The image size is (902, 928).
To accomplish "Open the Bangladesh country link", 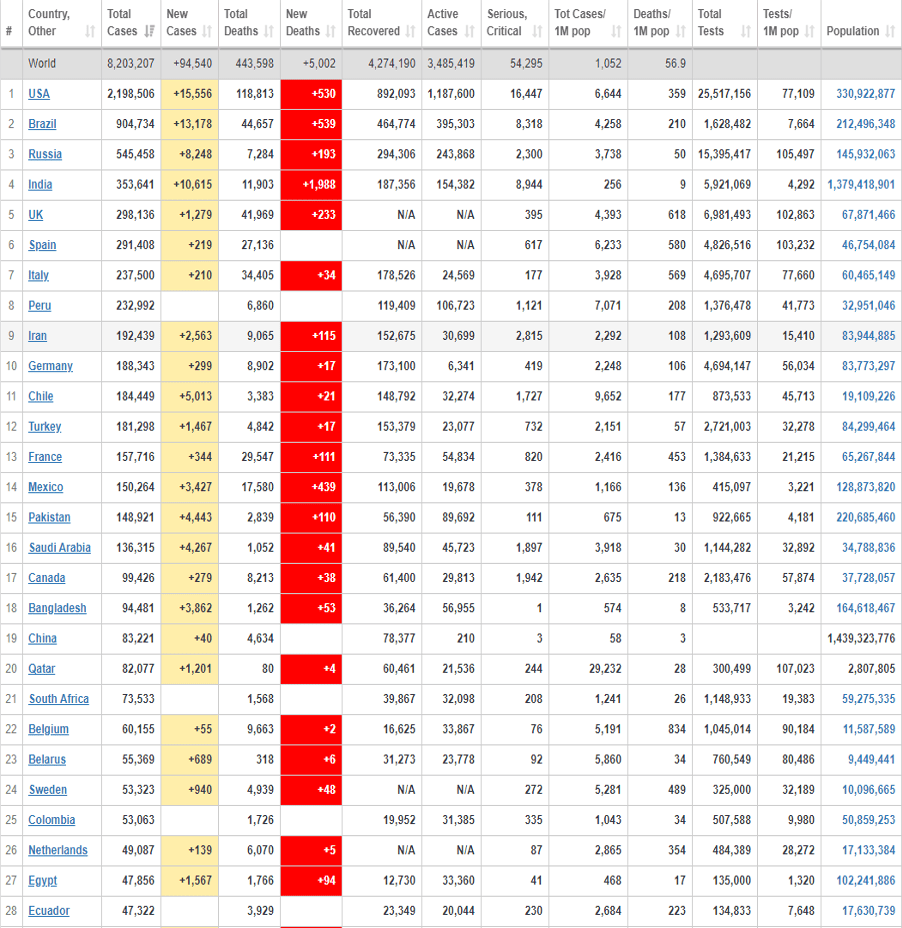I will point(57,608).
